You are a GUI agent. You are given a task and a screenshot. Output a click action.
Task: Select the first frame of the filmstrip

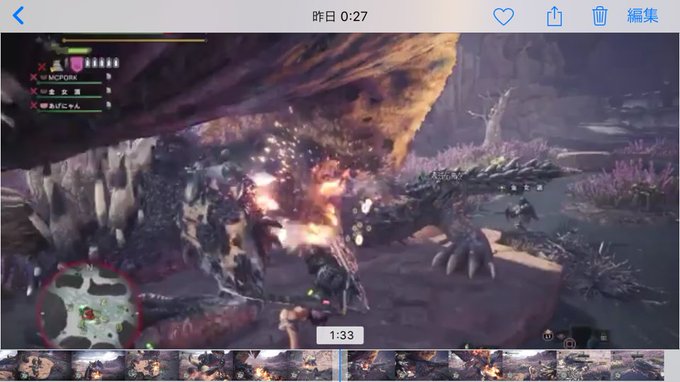[9, 366]
